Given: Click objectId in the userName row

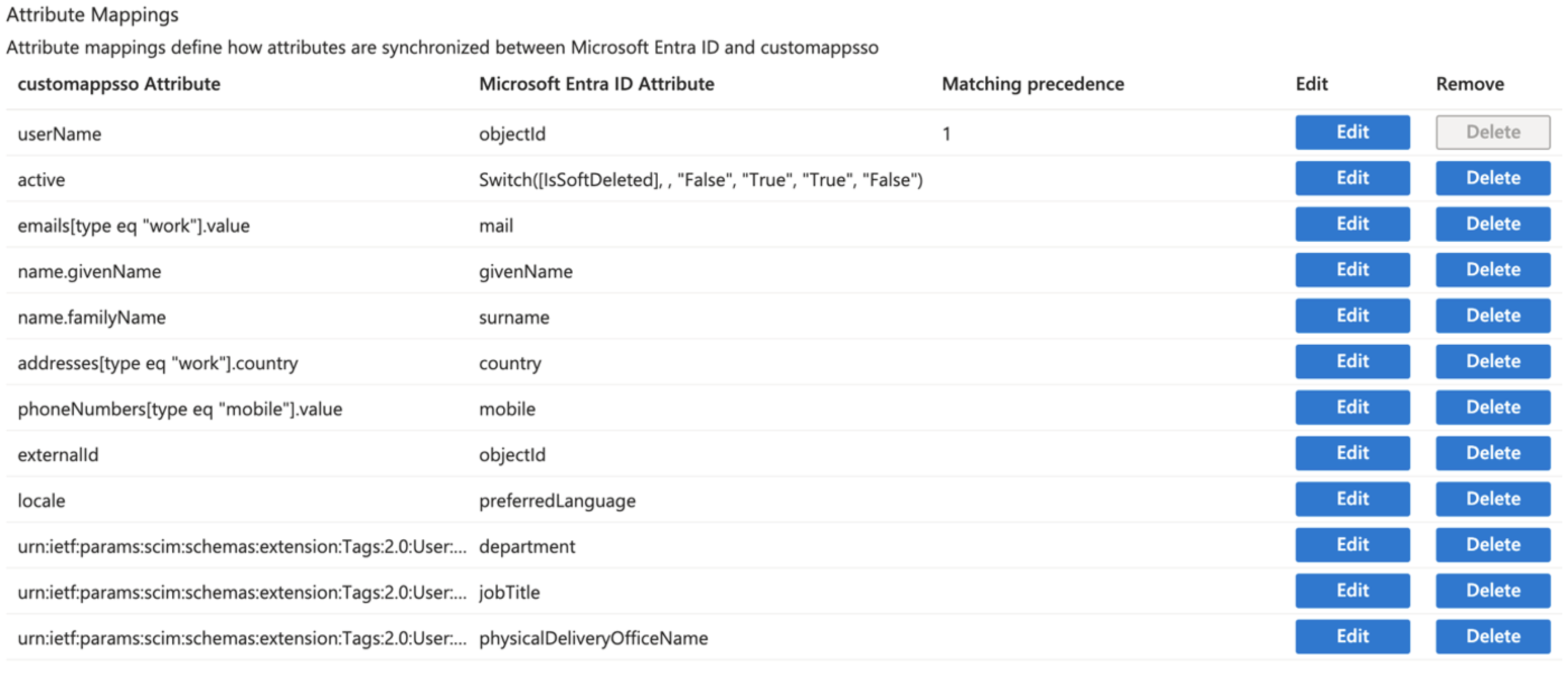Looking at the screenshot, I should pyautogui.click(x=513, y=134).
